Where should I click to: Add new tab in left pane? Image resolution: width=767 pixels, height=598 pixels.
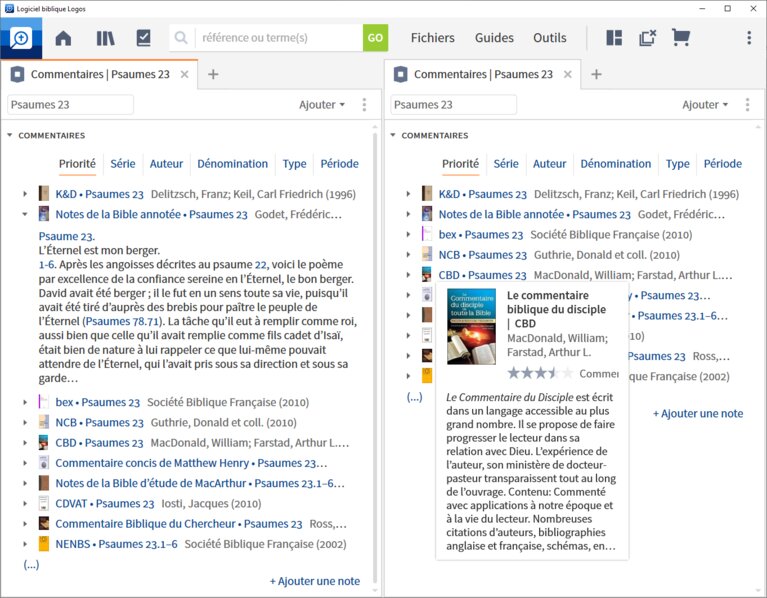213,74
